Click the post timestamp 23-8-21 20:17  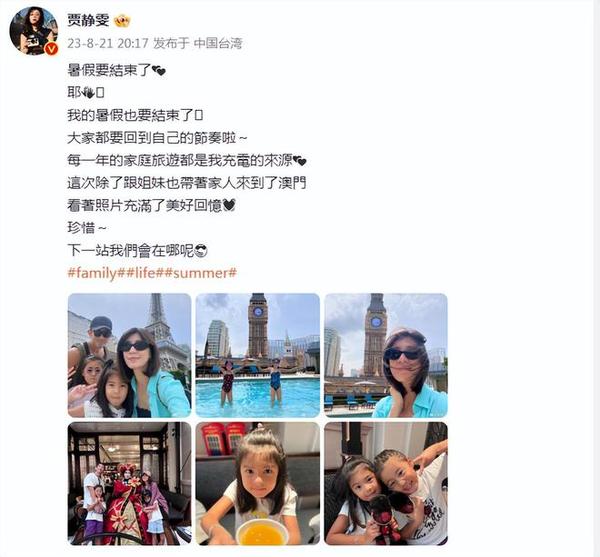[108, 43]
